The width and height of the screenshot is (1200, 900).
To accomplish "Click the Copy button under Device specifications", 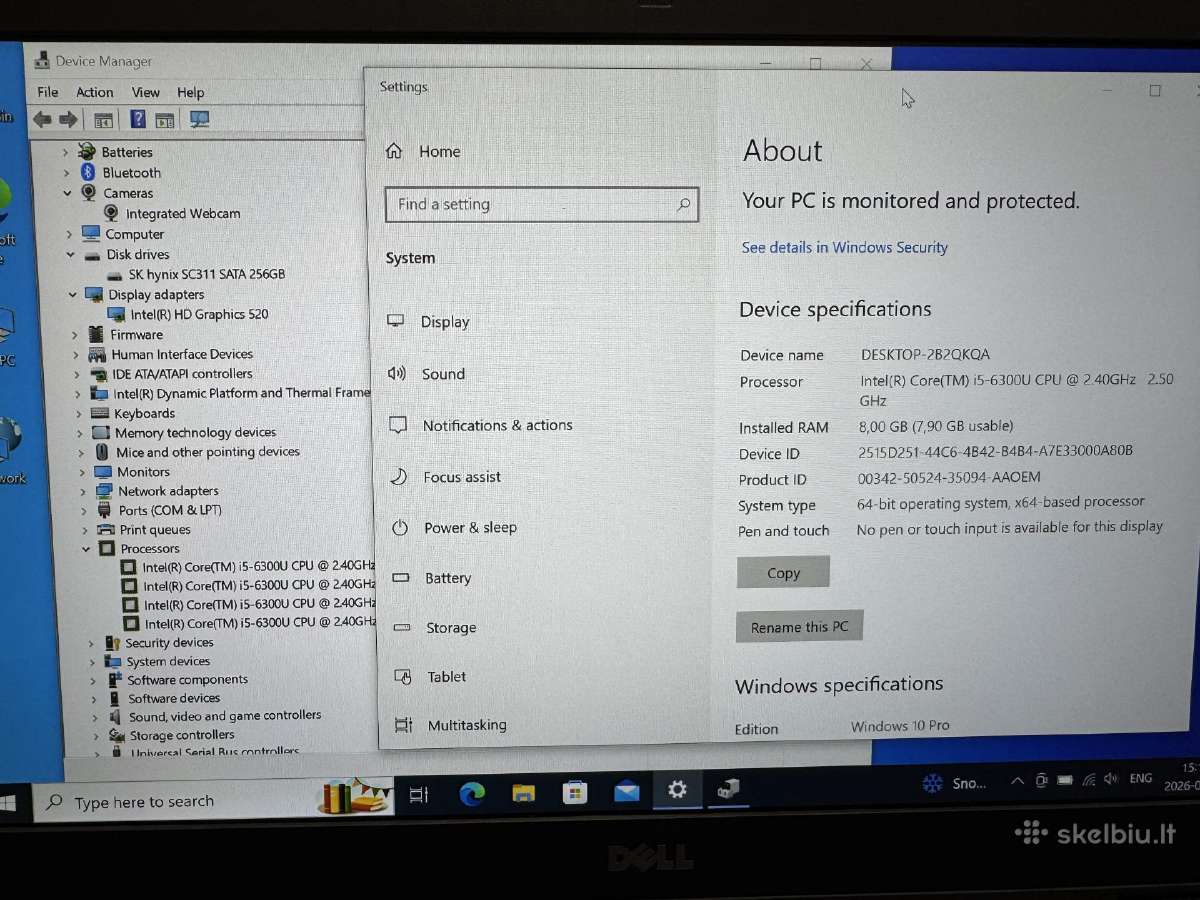I will 783,573.
